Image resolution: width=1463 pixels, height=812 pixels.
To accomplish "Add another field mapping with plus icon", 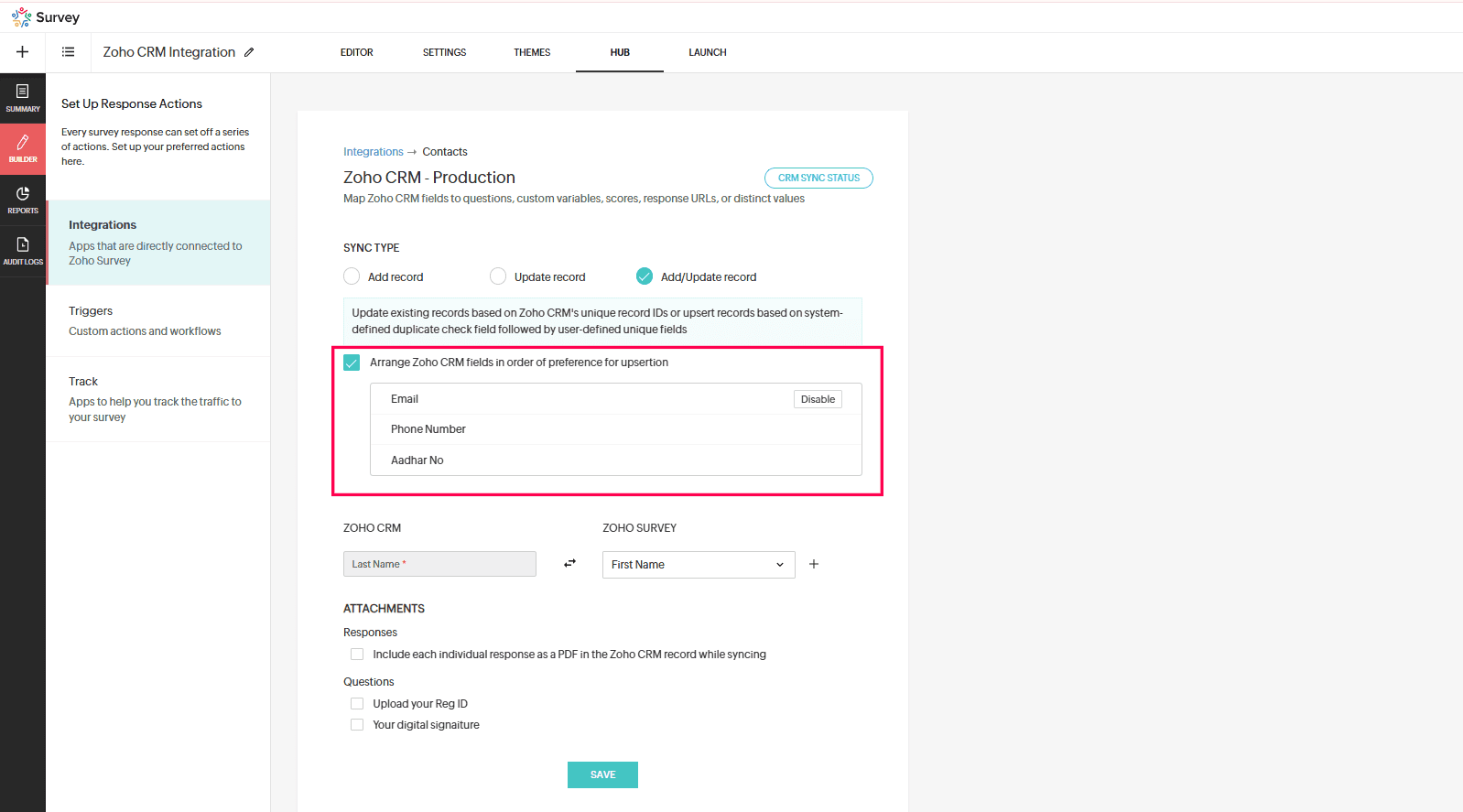I will coord(814,564).
